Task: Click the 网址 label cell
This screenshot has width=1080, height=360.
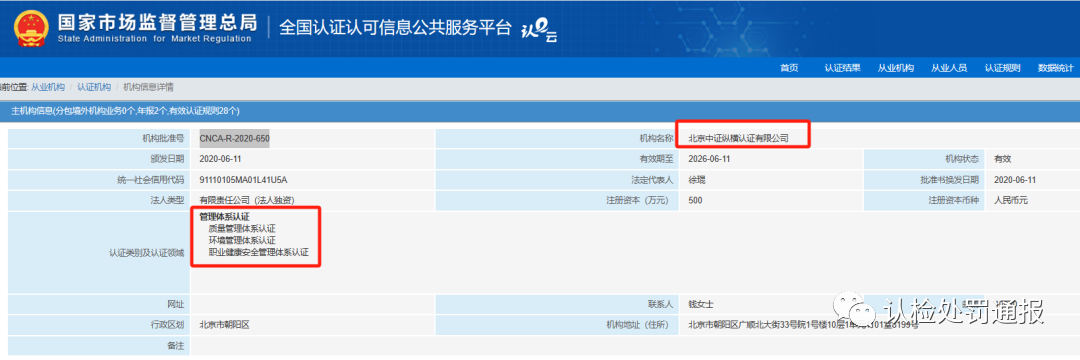Action: pyautogui.click(x=98, y=304)
